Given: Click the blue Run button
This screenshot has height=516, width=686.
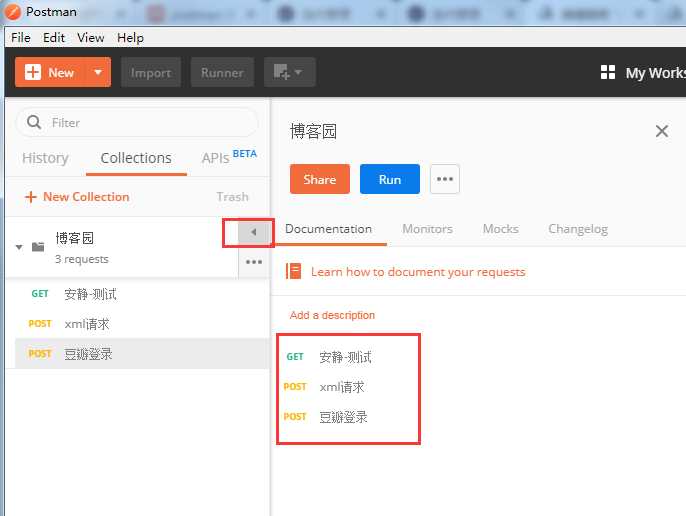Looking at the screenshot, I should click(x=390, y=179).
